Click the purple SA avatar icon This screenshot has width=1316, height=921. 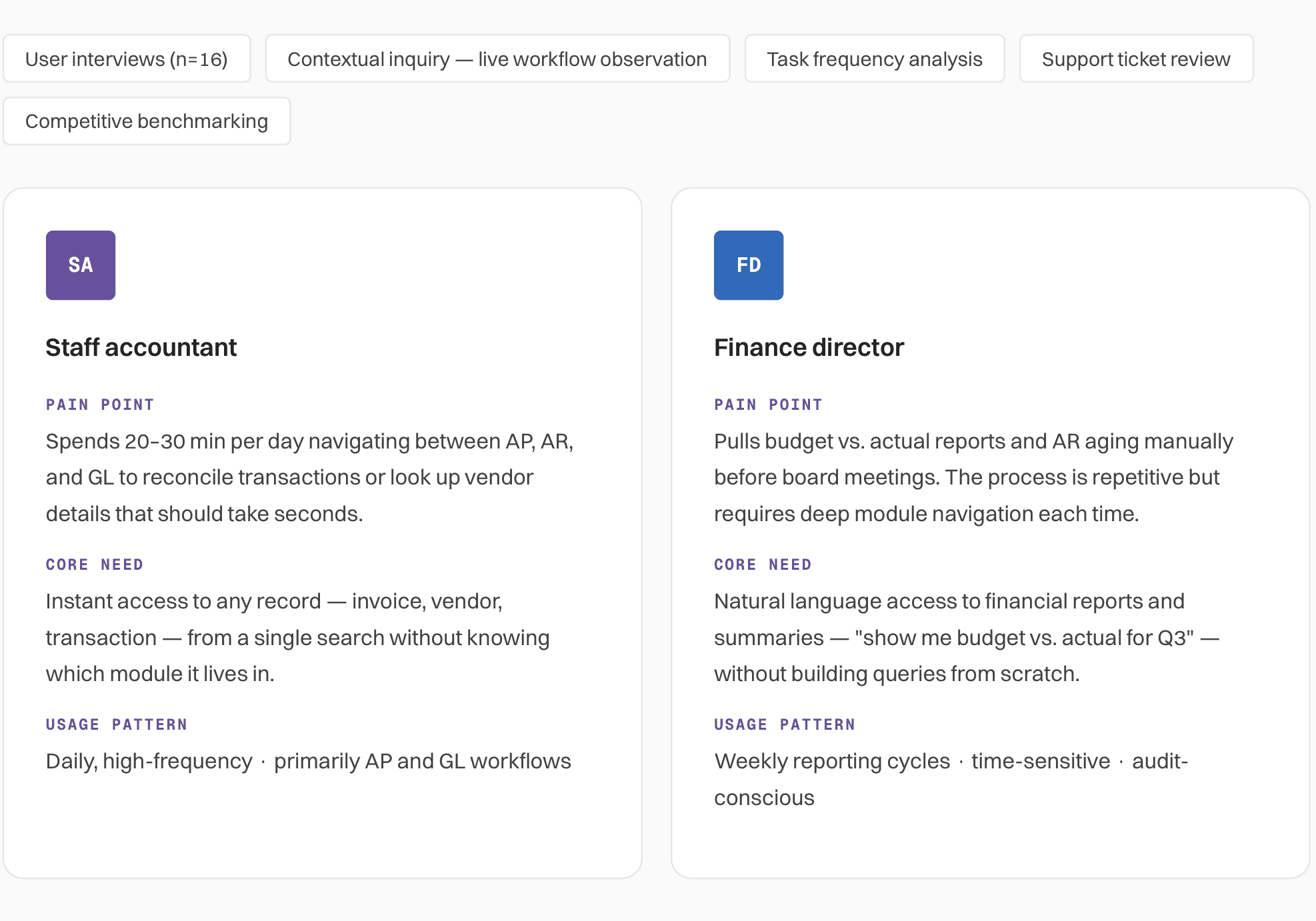point(81,265)
